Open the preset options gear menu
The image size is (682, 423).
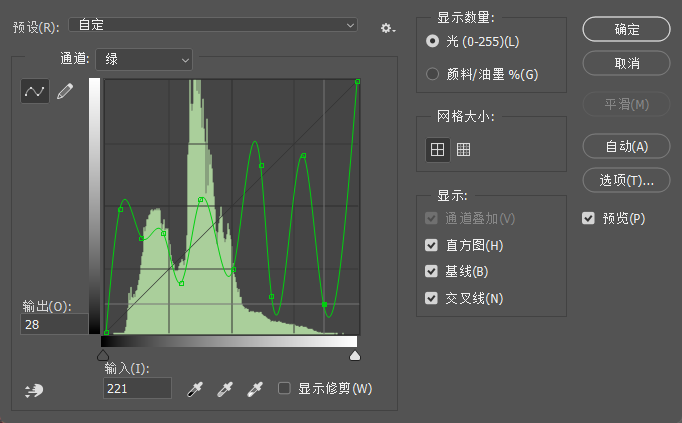[388, 28]
